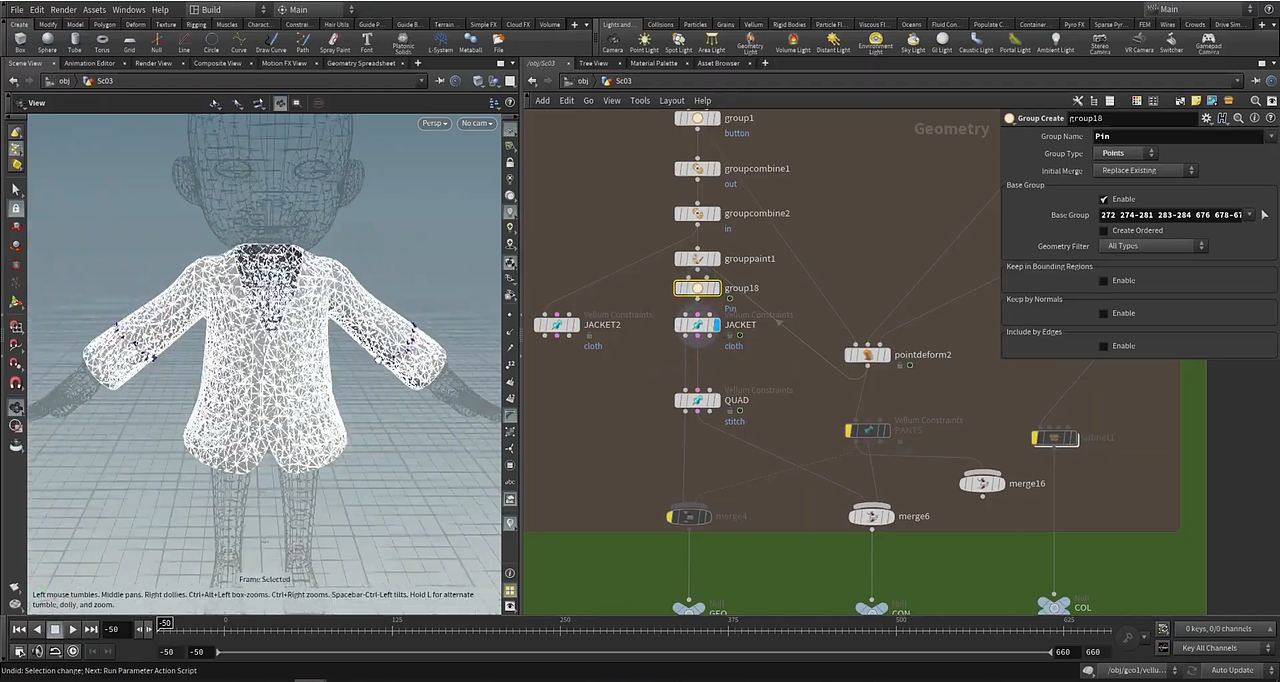Open the Windows menu
The image size is (1280, 682).
tap(128, 10)
